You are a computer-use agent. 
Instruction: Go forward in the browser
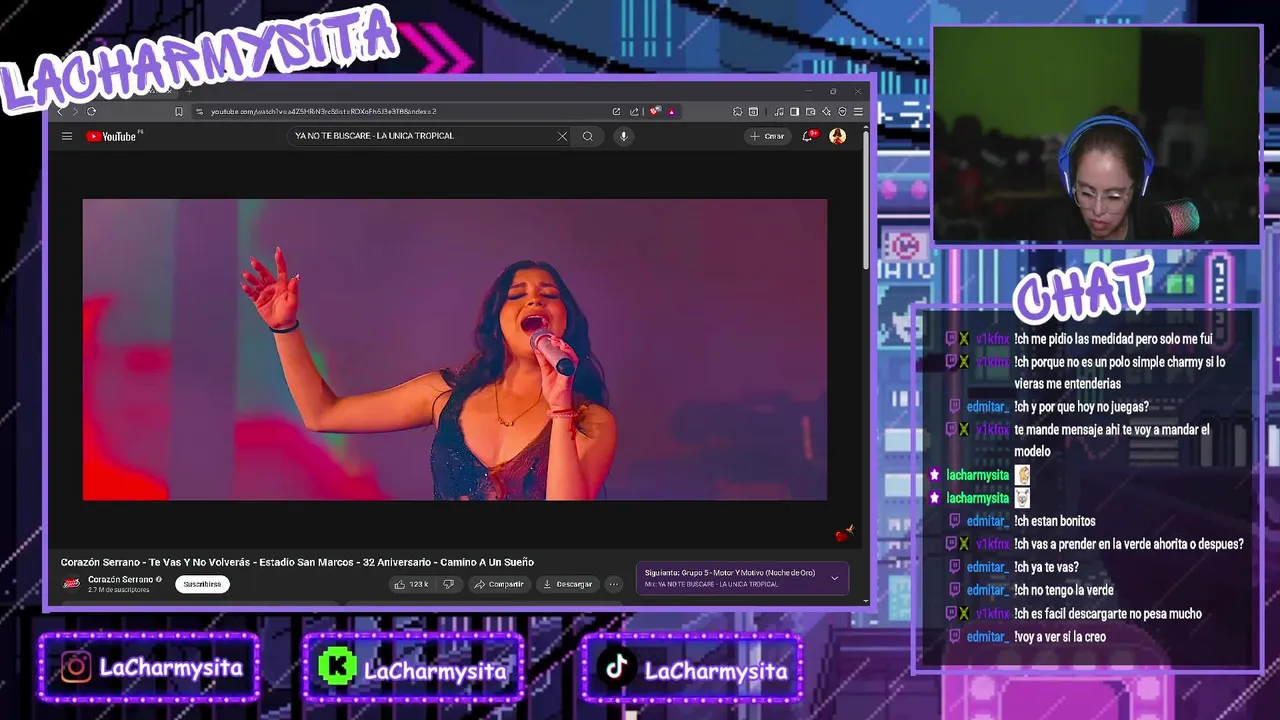point(75,111)
